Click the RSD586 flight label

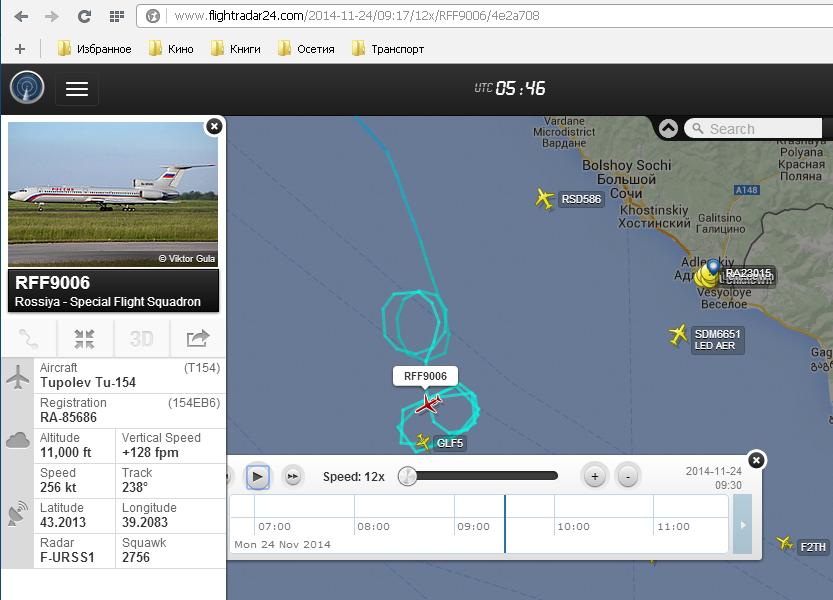(581, 199)
